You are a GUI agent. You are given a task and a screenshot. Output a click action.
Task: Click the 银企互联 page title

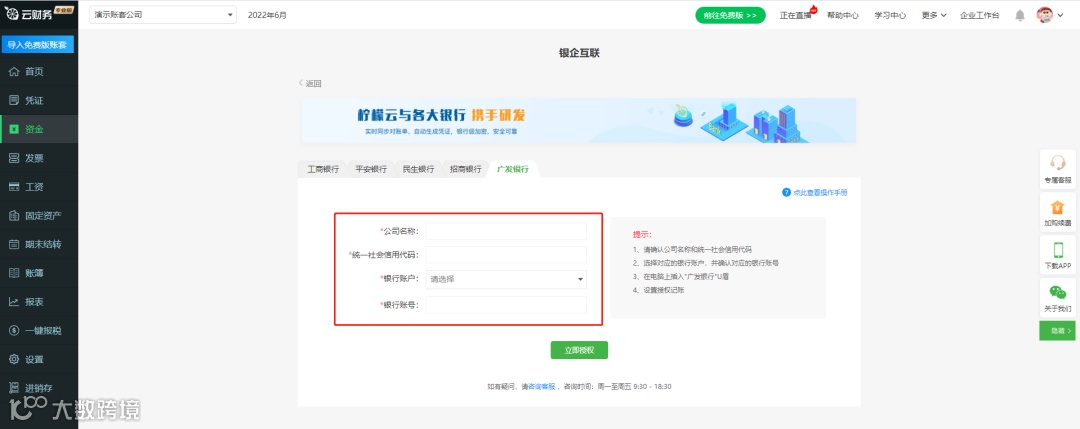tap(579, 53)
